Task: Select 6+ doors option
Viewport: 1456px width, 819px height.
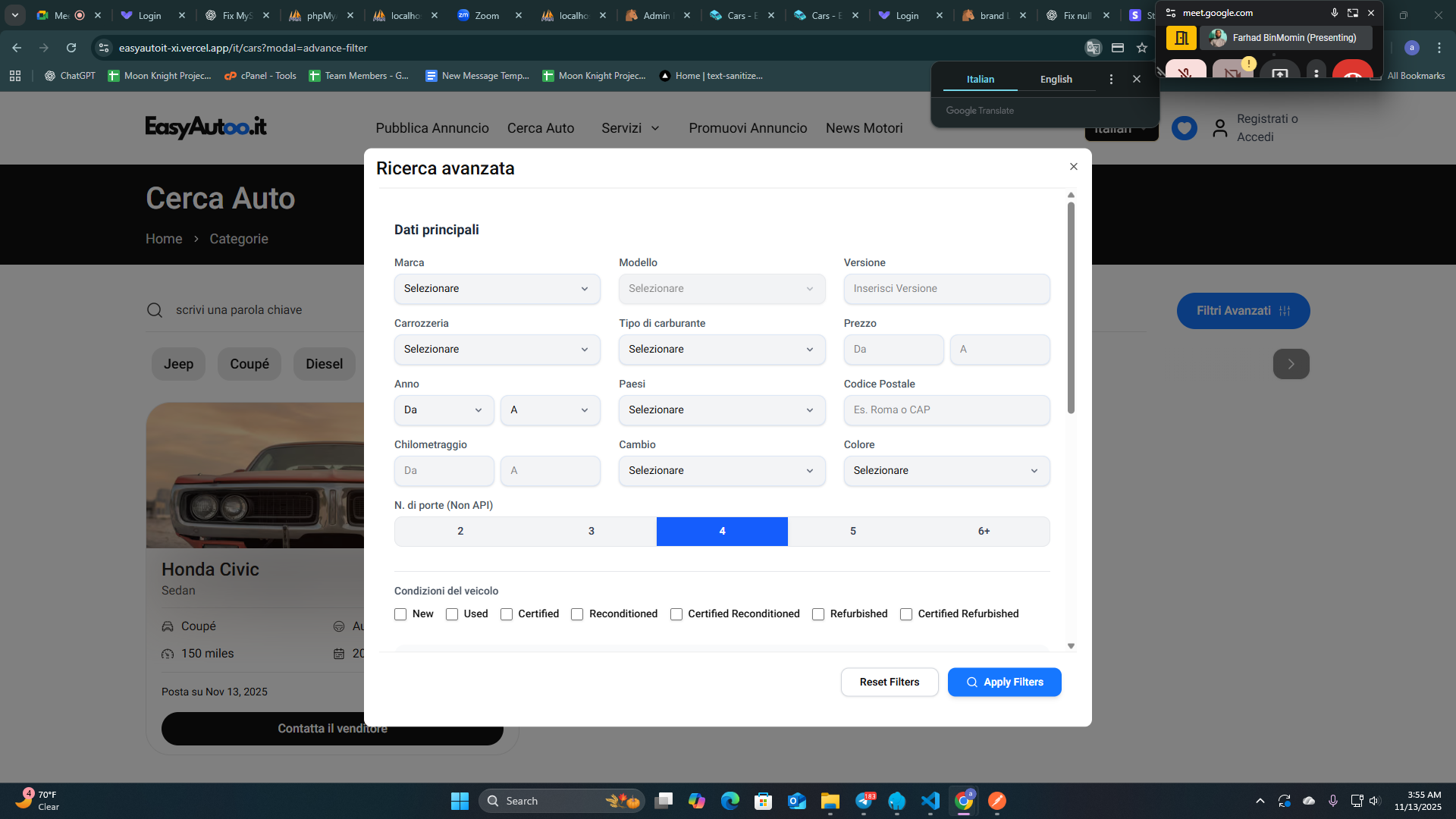Action: 984,532
